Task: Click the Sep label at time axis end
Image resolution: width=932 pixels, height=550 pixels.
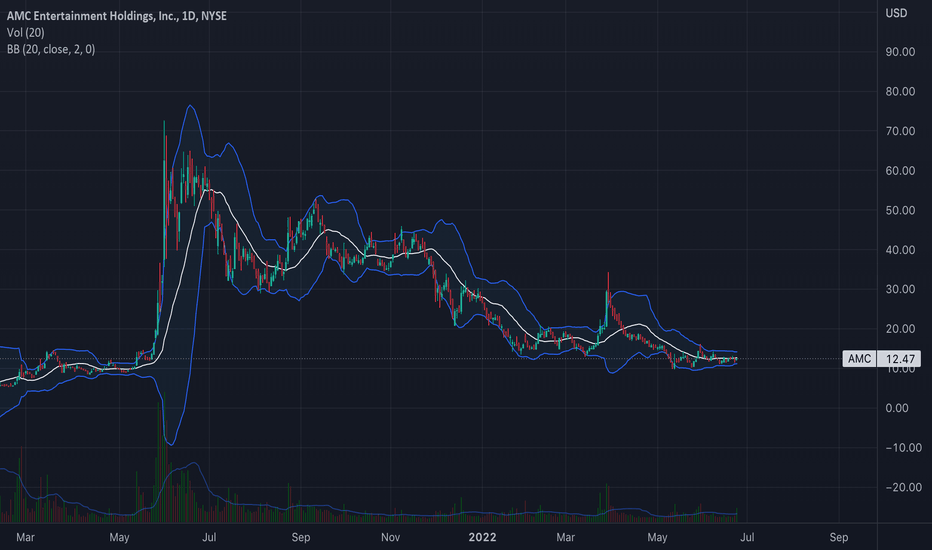Action: pos(839,538)
